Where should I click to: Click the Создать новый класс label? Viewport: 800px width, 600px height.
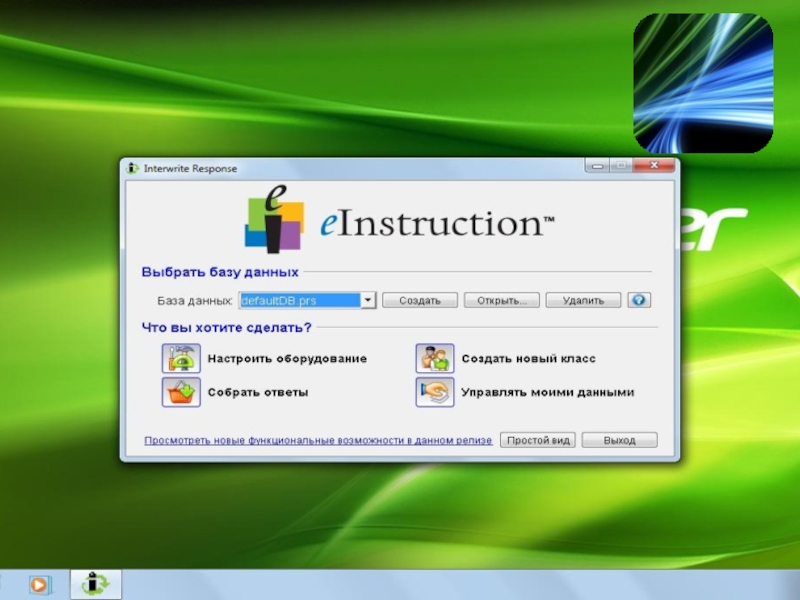point(529,358)
